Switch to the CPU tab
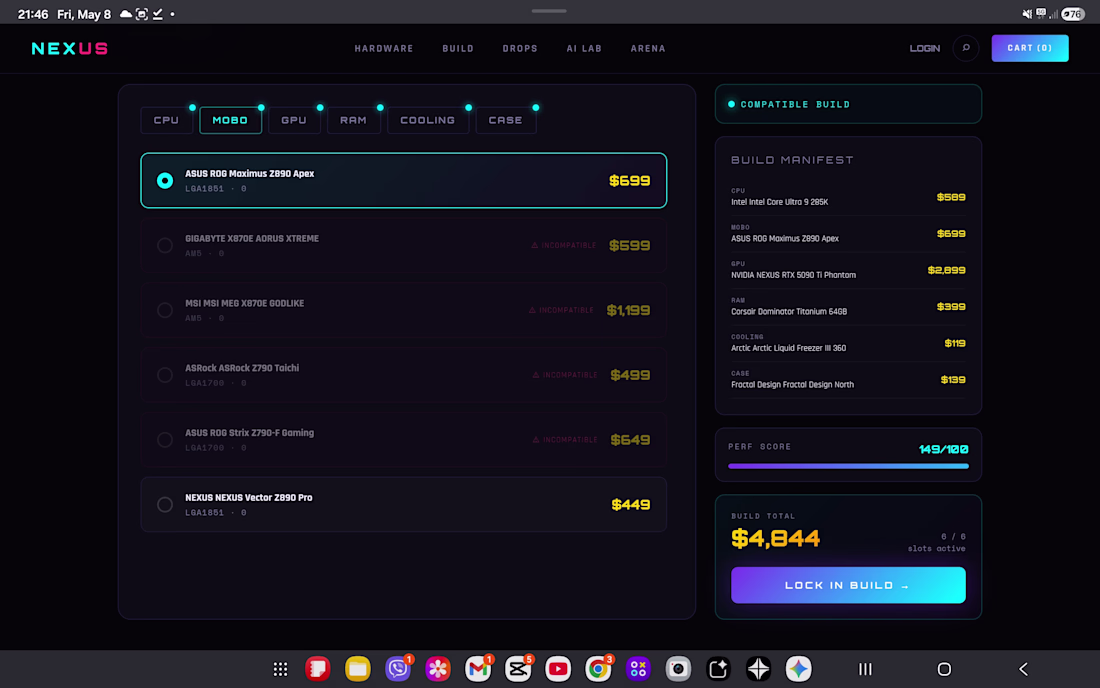 tap(167, 120)
